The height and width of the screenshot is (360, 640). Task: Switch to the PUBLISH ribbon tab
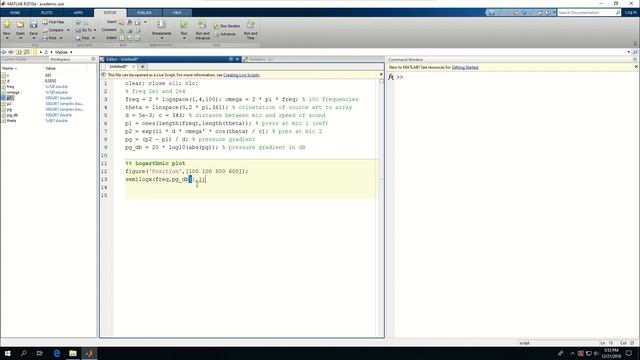pyautogui.click(x=144, y=13)
